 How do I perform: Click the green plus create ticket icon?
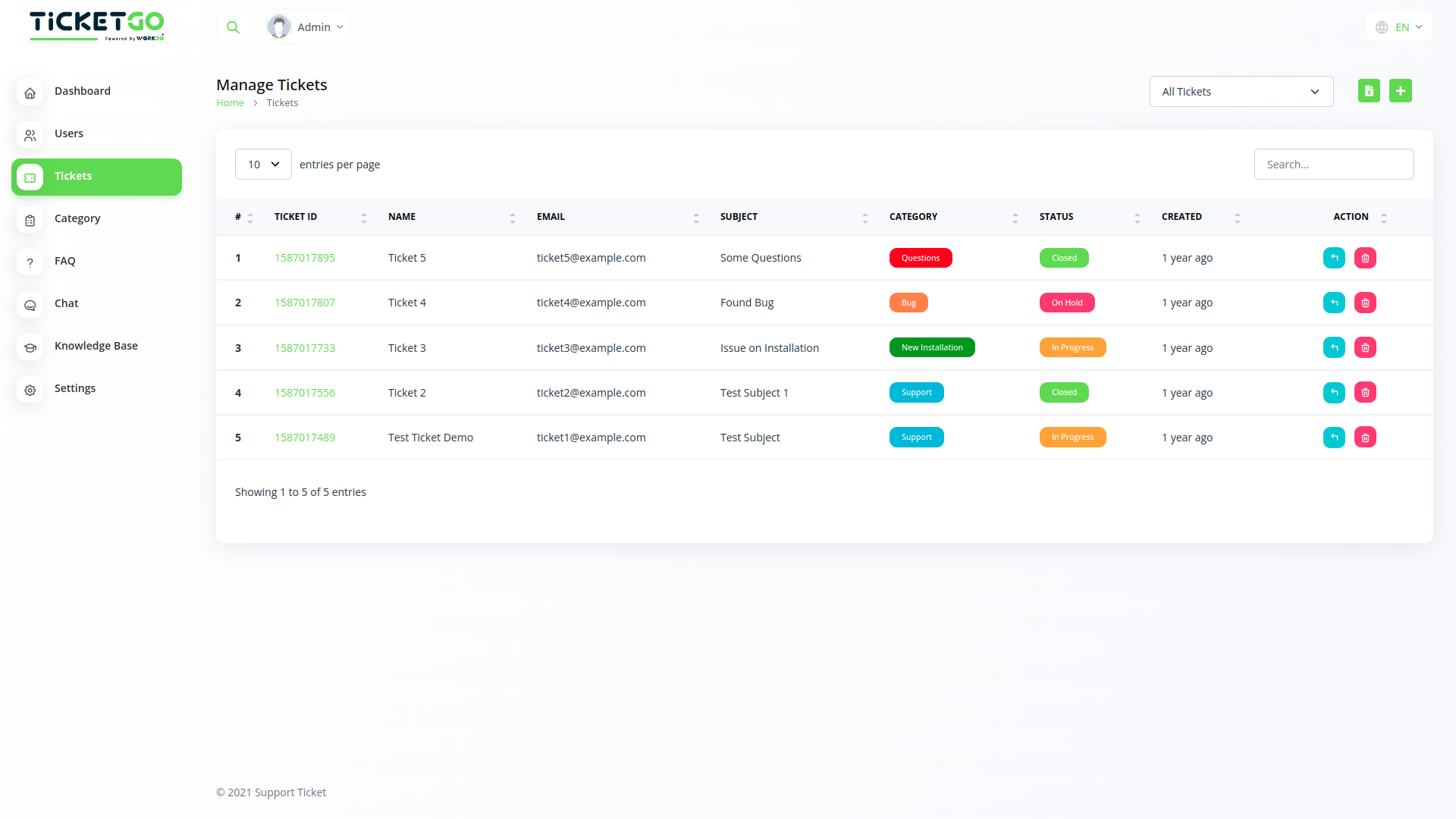click(x=1400, y=91)
